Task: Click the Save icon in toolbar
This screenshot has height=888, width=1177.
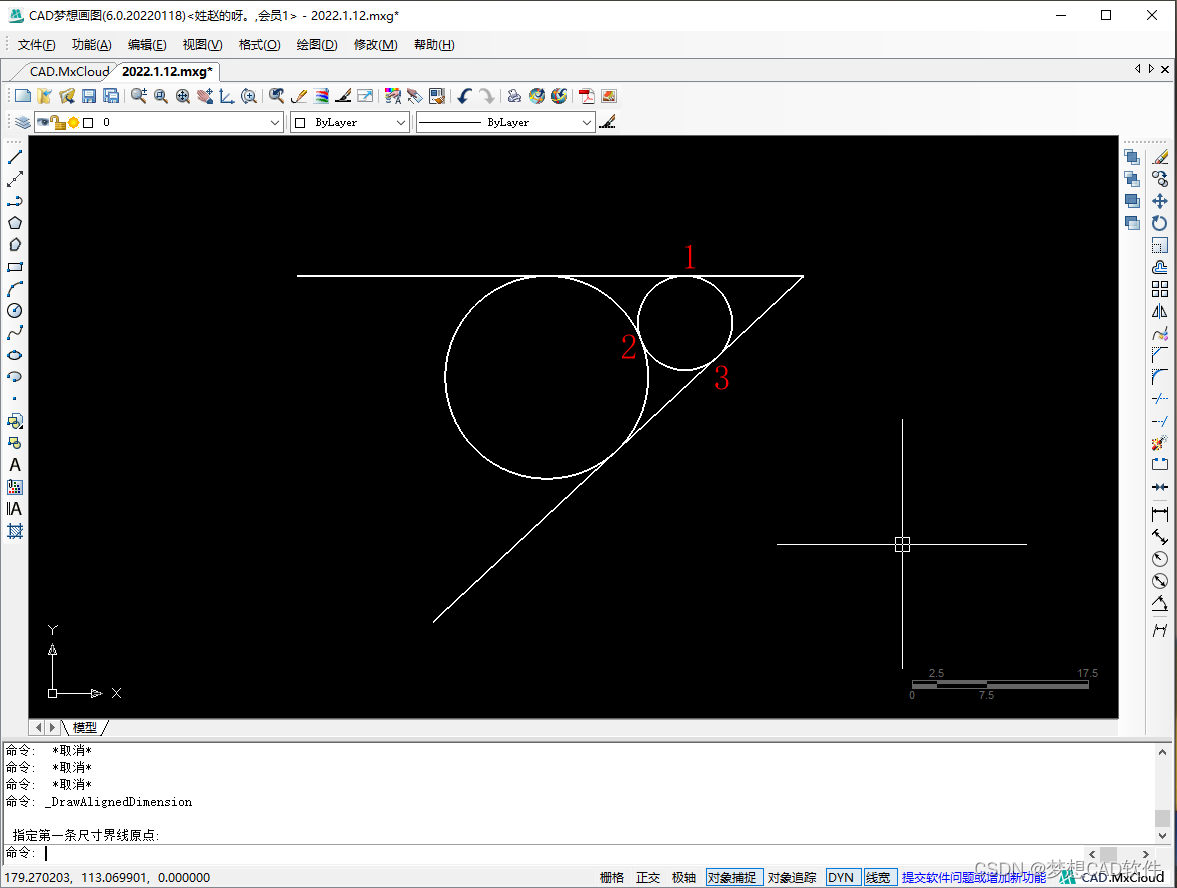Action: [x=89, y=96]
